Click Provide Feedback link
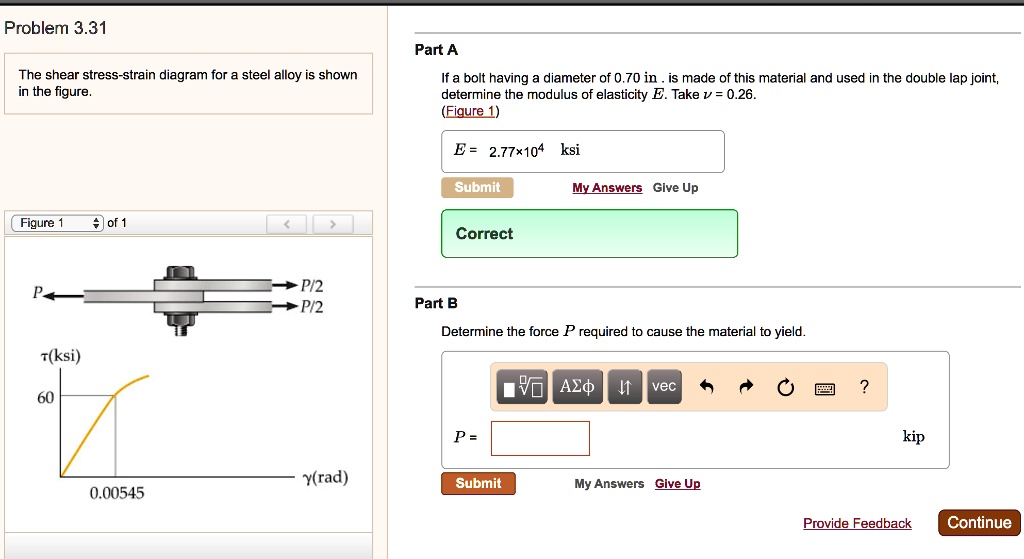 pos(857,523)
